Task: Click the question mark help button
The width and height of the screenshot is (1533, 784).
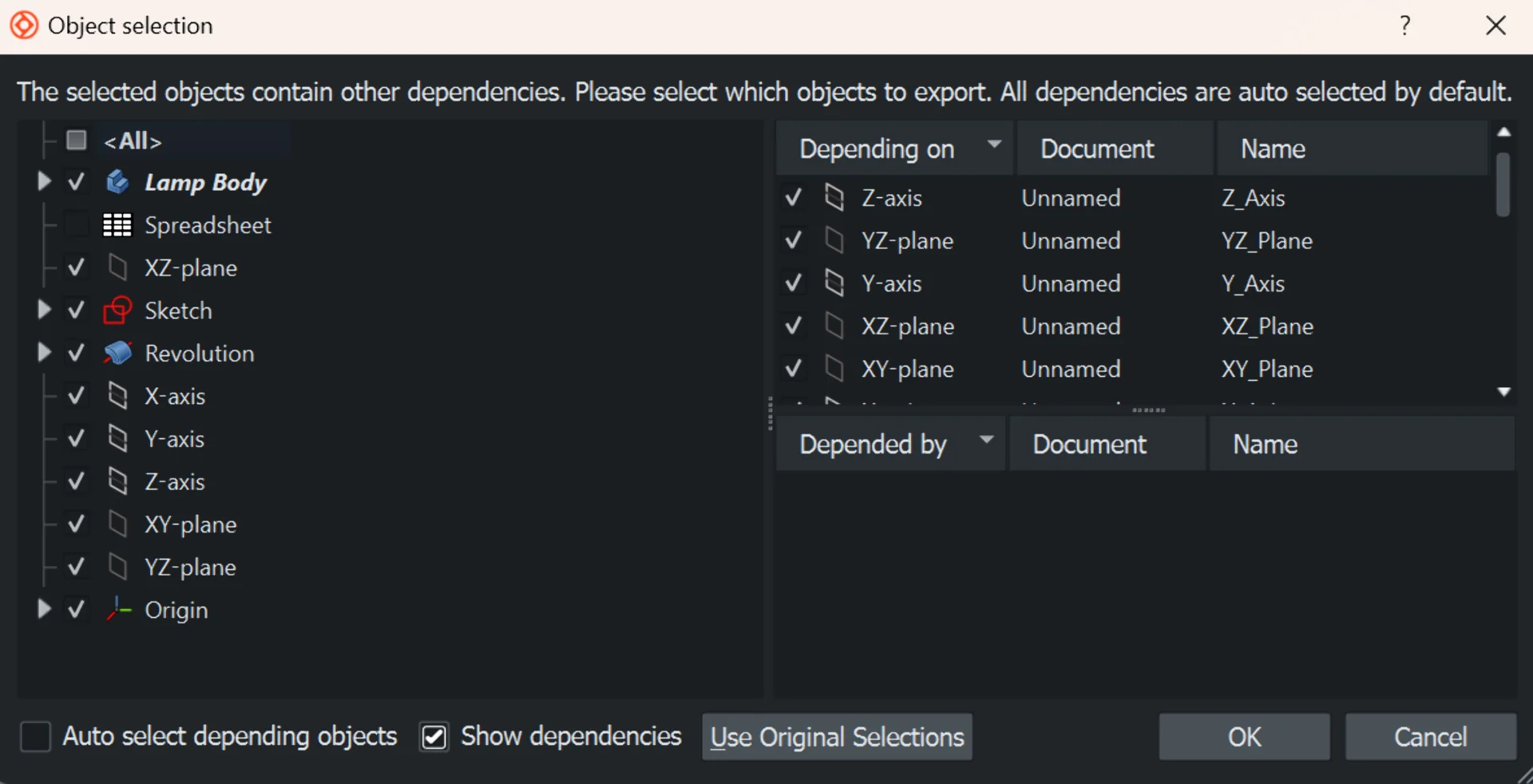Action: pyautogui.click(x=1405, y=26)
